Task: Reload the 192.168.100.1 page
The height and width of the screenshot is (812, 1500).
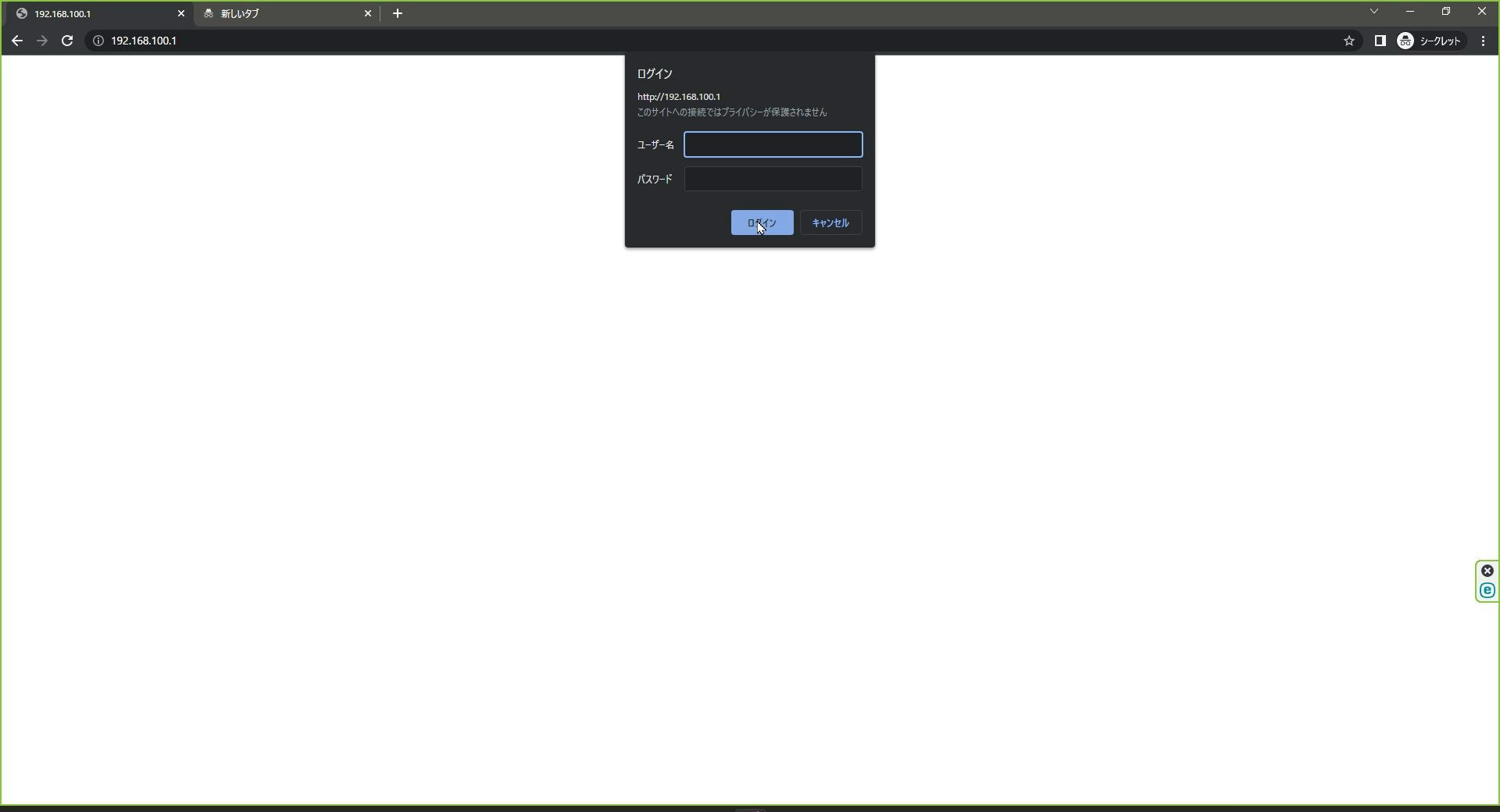Action: click(x=67, y=41)
